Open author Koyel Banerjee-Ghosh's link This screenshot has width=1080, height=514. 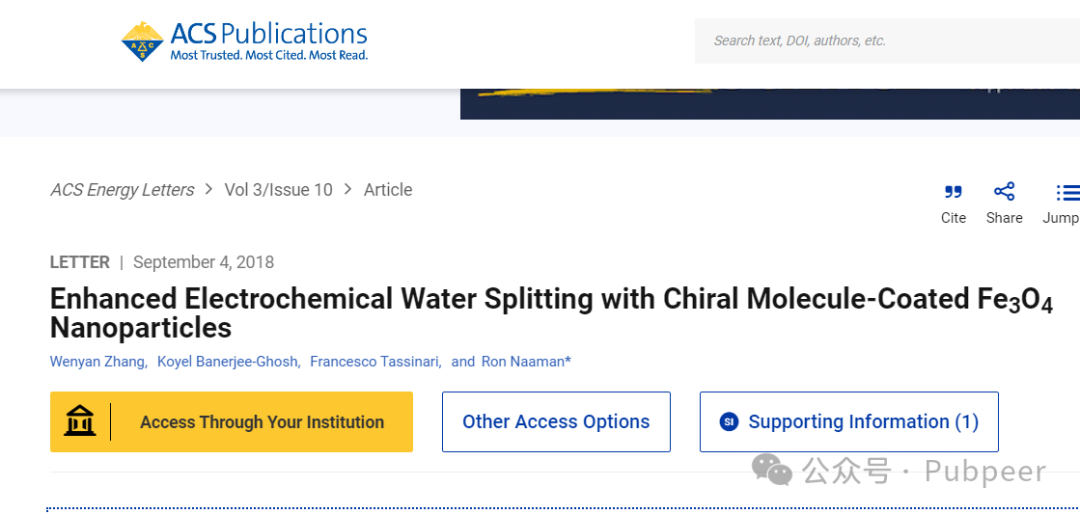228,361
